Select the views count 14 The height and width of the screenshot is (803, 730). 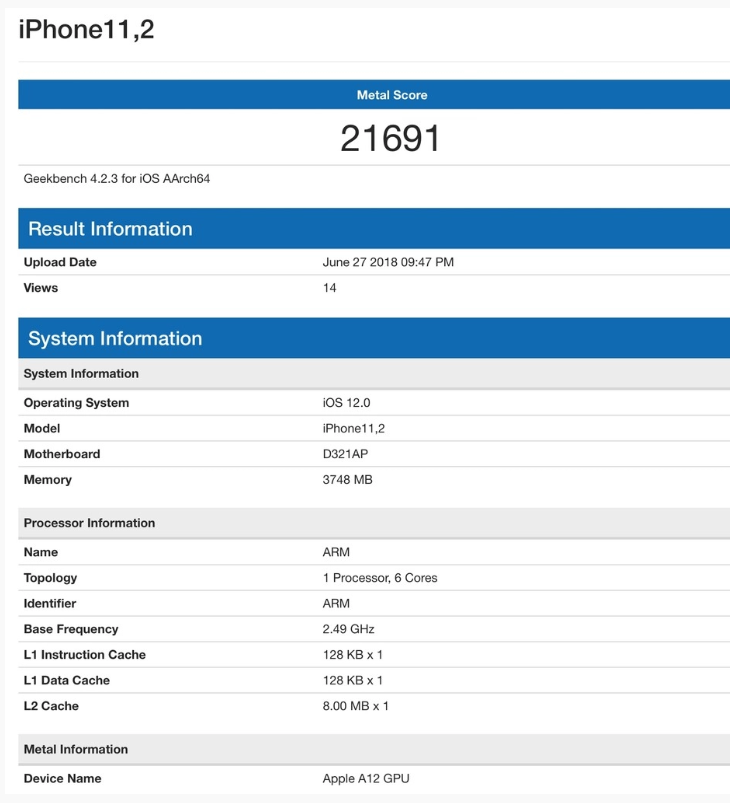(x=329, y=288)
